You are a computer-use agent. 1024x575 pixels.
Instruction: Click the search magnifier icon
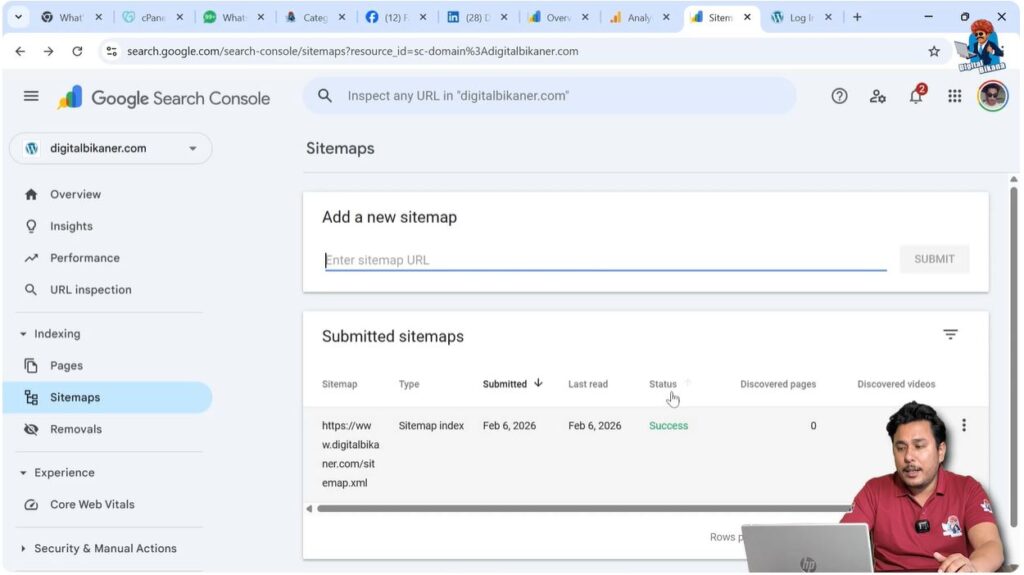pos(325,96)
